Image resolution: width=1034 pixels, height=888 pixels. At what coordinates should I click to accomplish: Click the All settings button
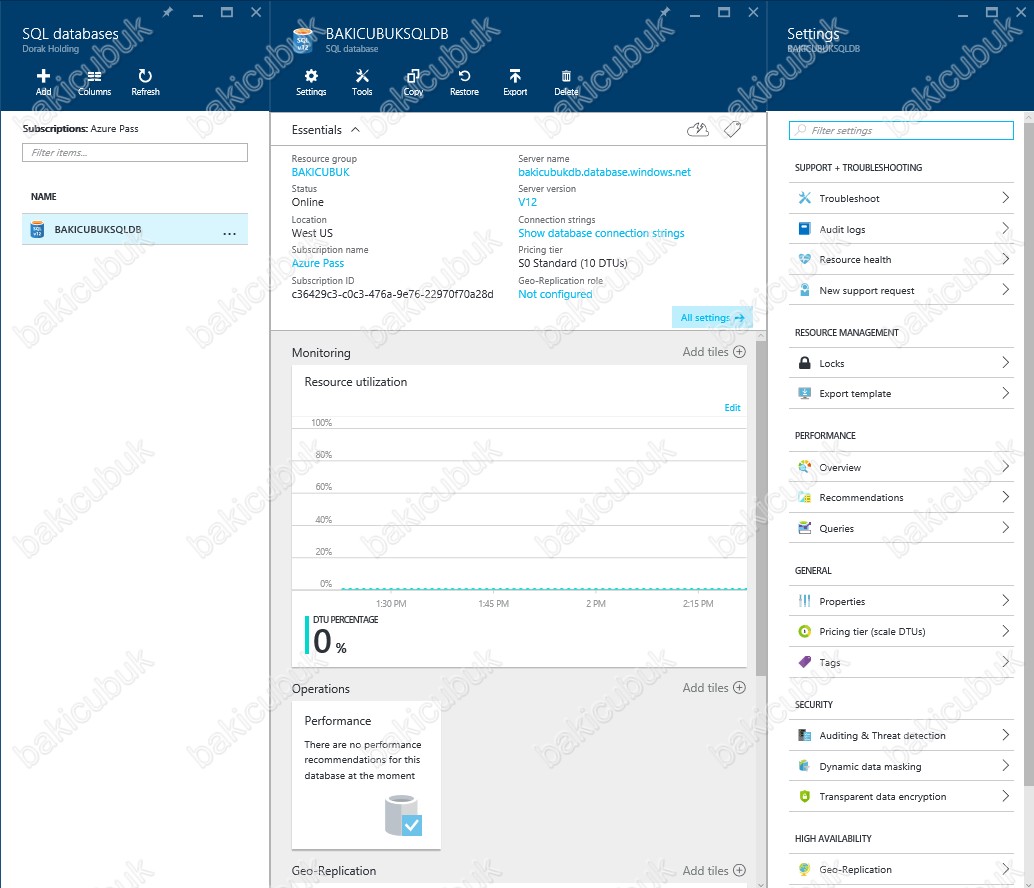[x=712, y=318]
